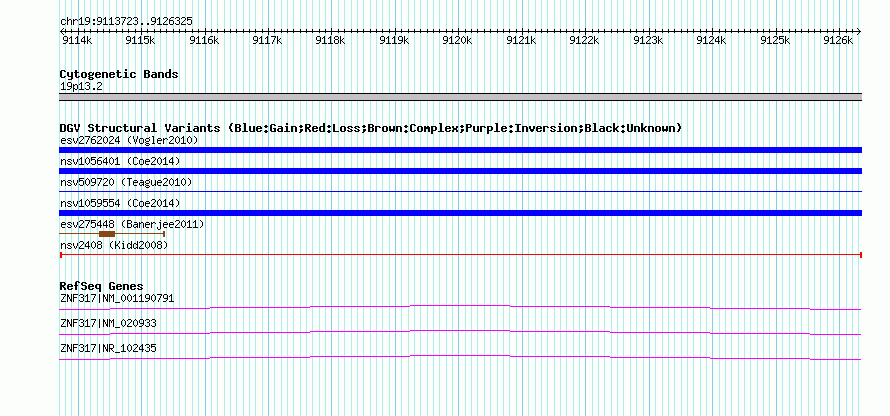
Task: Click the gray 19p13.2 cytogenetic band bar
Action: coord(460,97)
